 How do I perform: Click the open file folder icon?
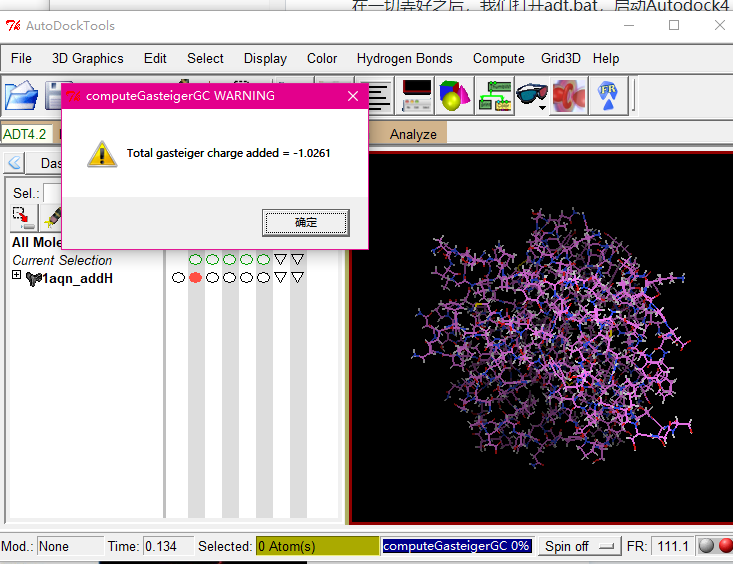click(x=22, y=96)
